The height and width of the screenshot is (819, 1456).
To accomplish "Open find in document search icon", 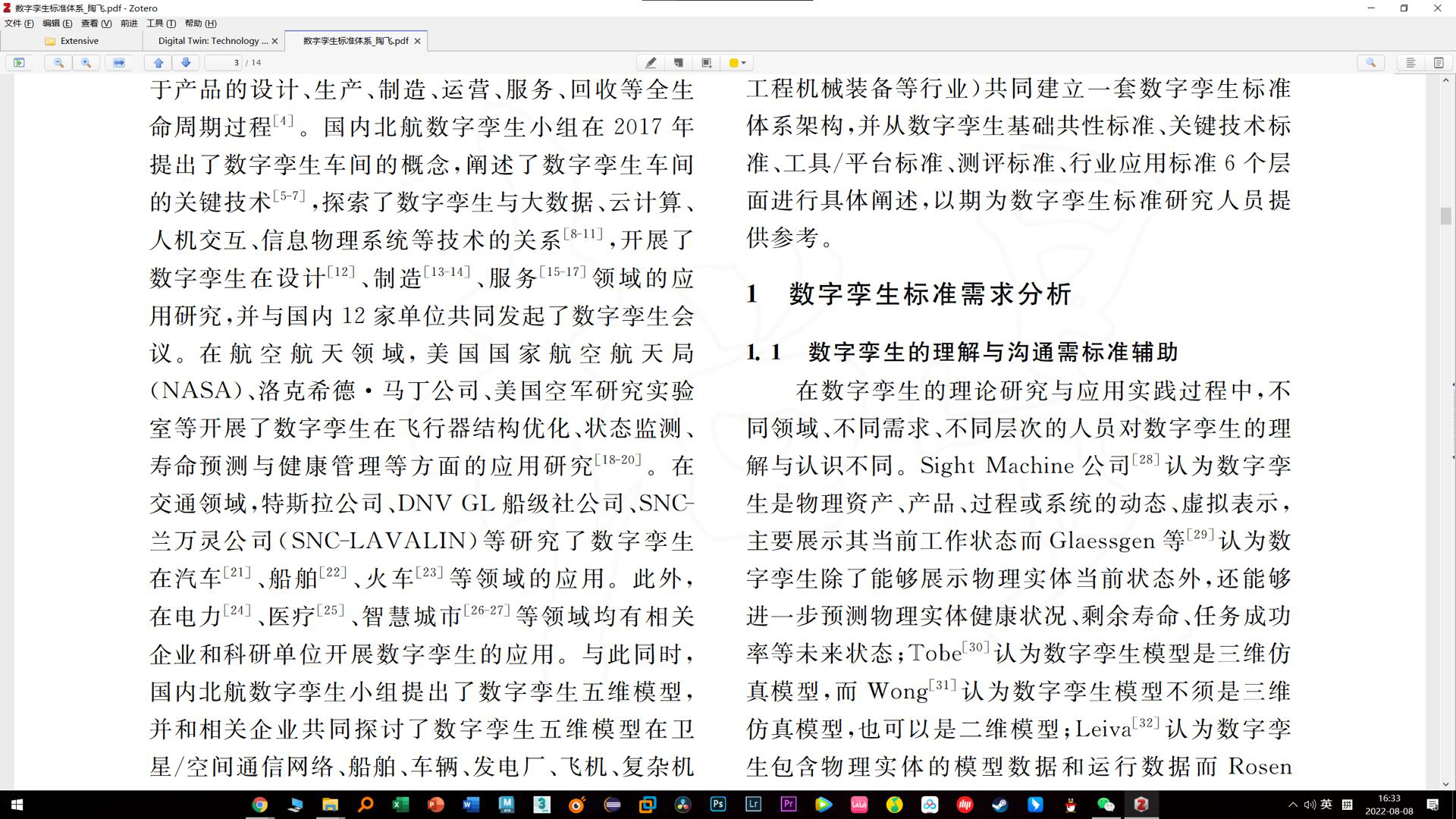I will (x=1370, y=63).
